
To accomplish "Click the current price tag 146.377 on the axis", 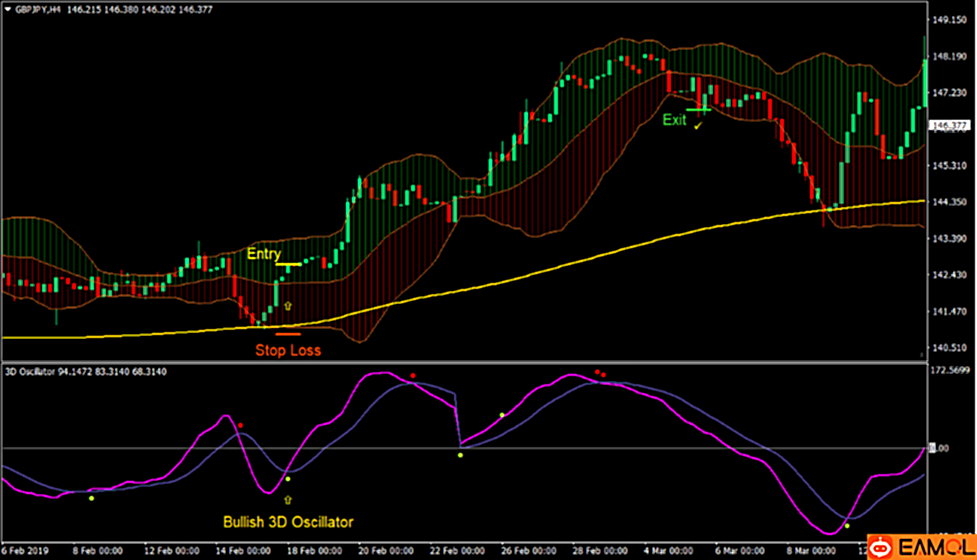I will pos(947,126).
